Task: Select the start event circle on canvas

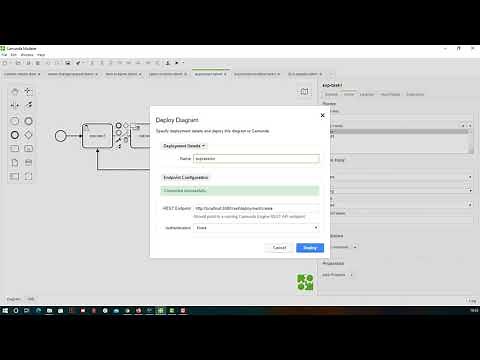Action: point(60,136)
